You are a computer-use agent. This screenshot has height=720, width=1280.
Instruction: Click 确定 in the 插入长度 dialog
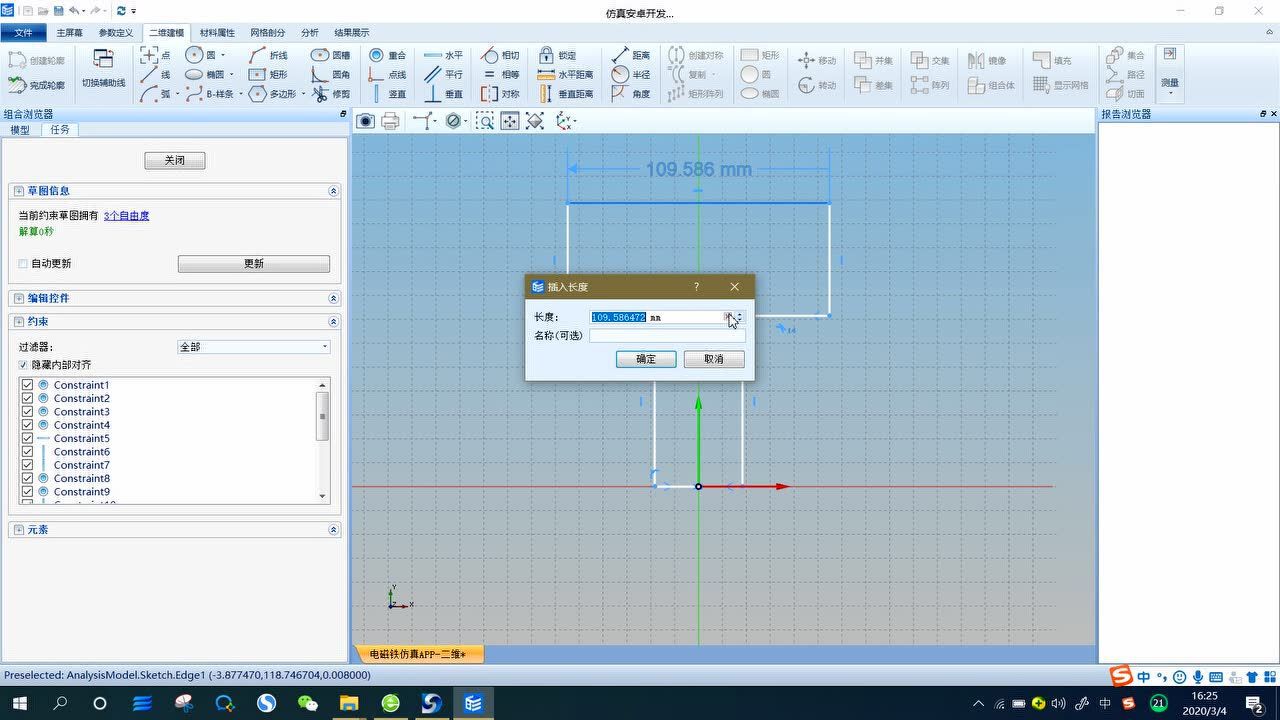coord(646,359)
